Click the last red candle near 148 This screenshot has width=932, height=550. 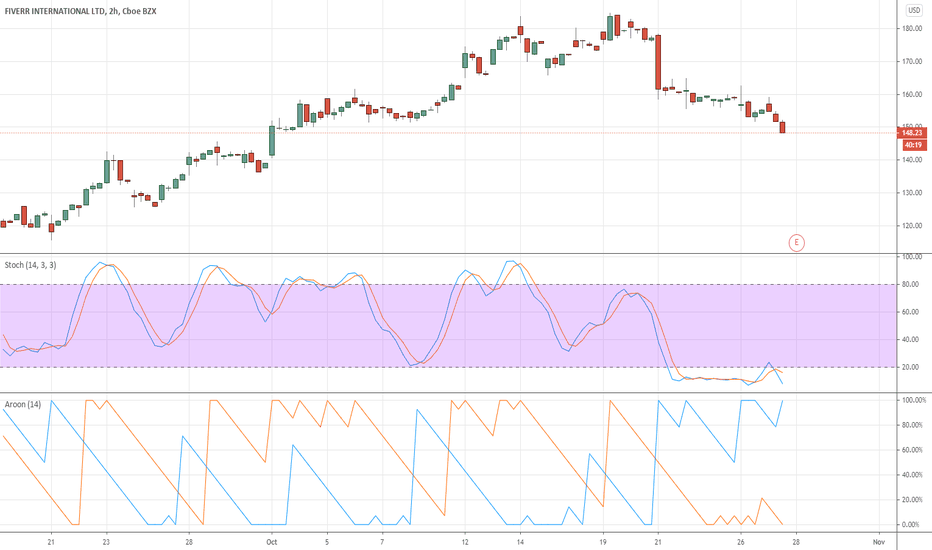coord(783,127)
